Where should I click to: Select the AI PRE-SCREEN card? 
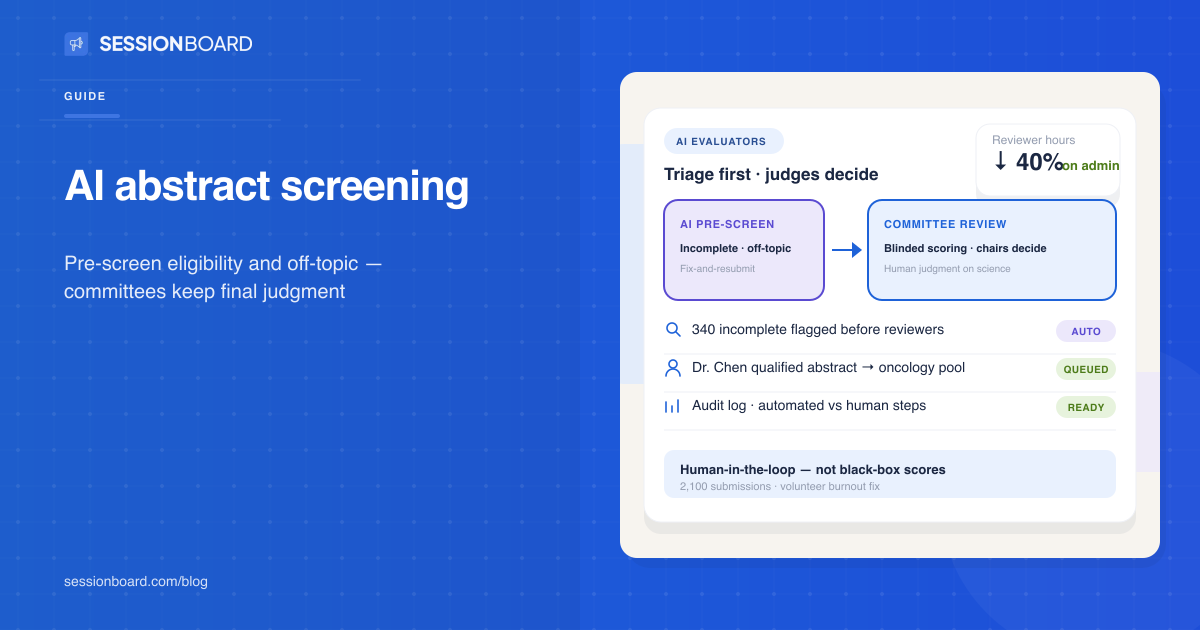[x=744, y=250]
